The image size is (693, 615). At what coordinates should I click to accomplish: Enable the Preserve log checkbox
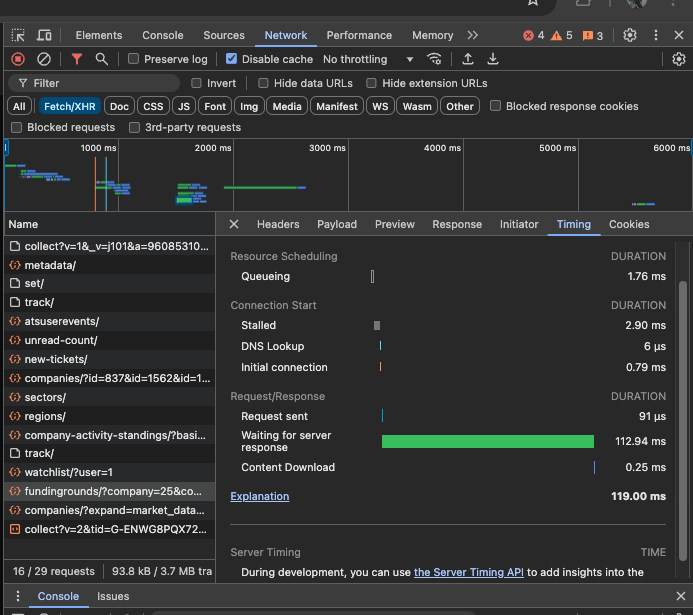134,59
